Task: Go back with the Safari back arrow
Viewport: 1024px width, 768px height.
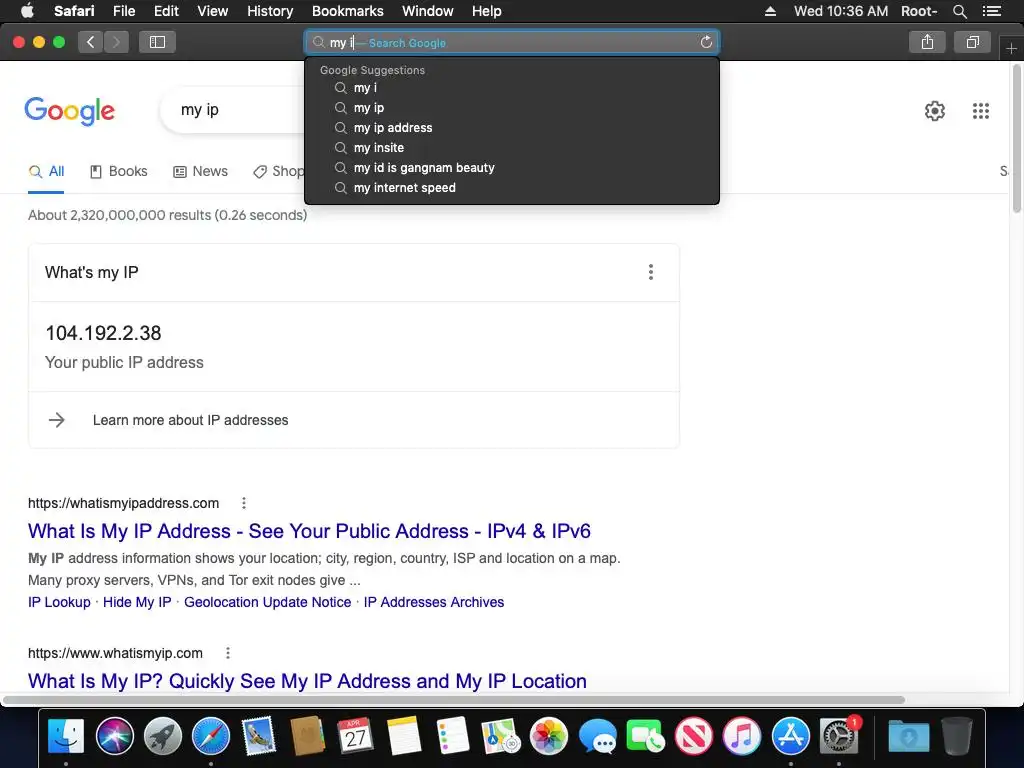Action: (x=91, y=42)
